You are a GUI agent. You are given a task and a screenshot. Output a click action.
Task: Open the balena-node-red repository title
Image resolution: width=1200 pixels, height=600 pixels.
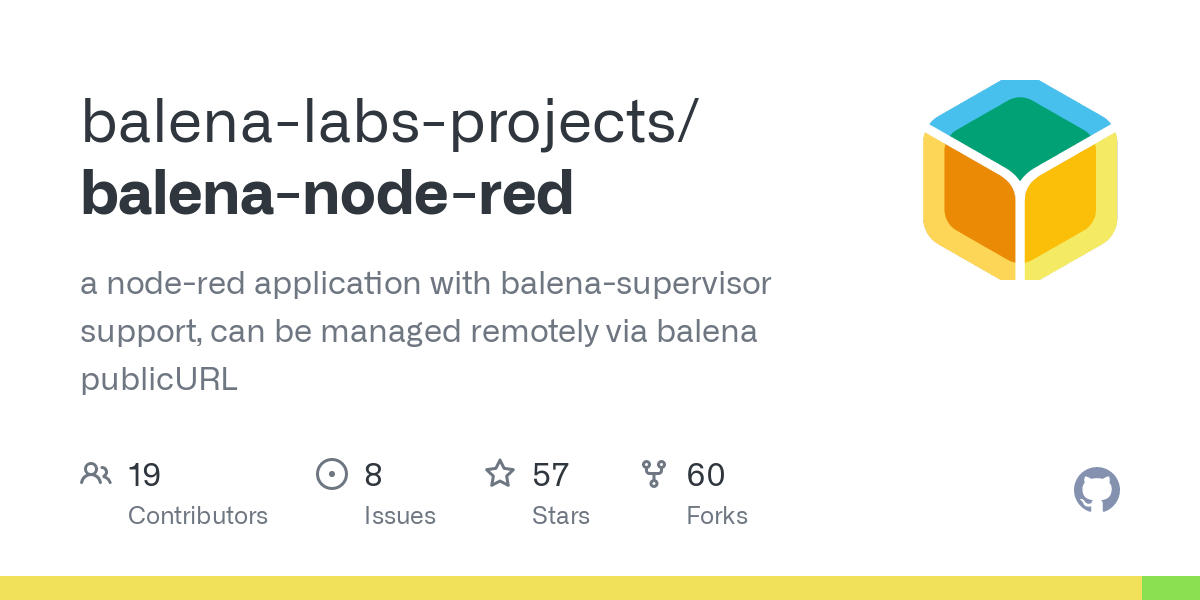coord(327,194)
